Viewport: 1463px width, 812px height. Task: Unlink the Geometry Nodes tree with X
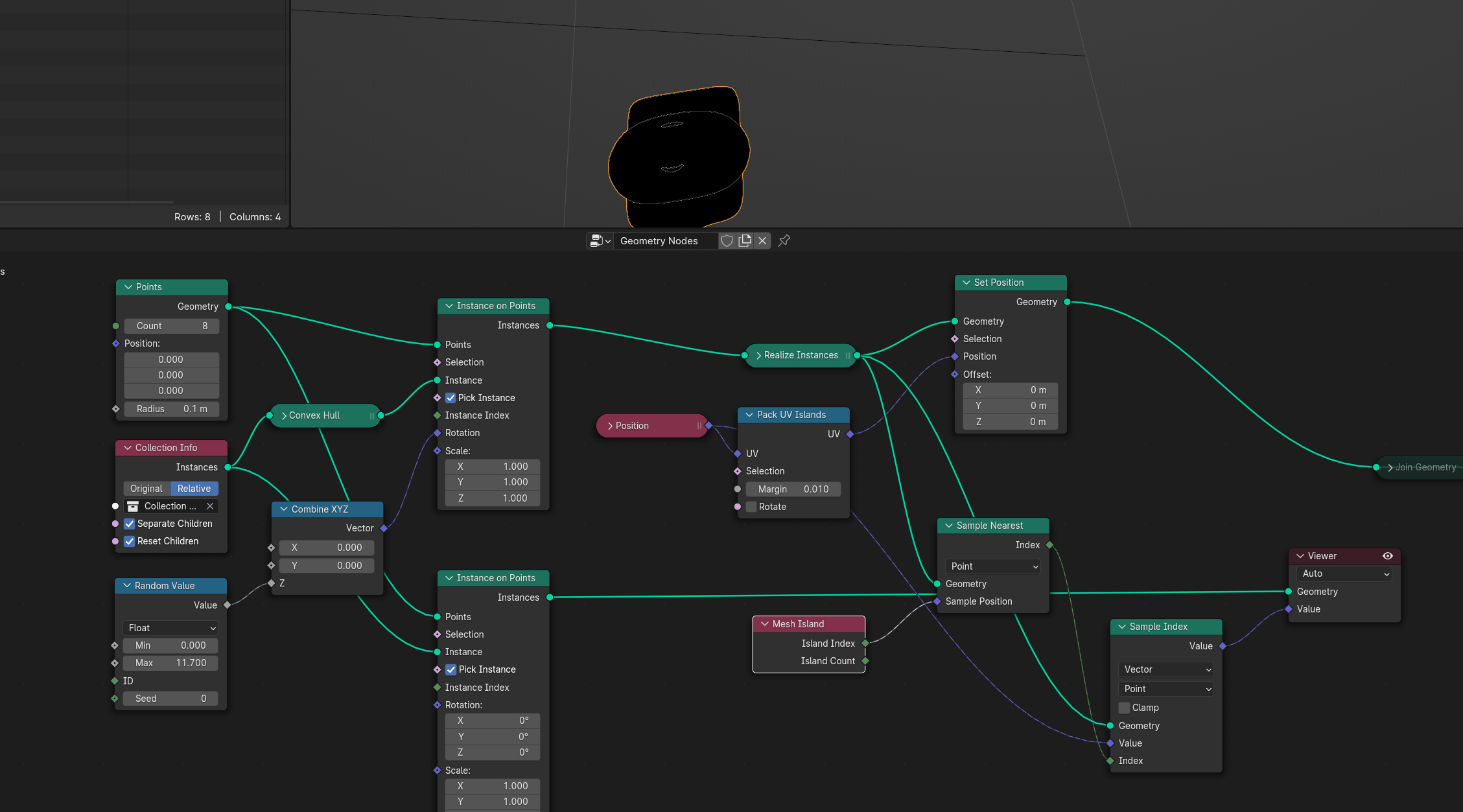(762, 241)
